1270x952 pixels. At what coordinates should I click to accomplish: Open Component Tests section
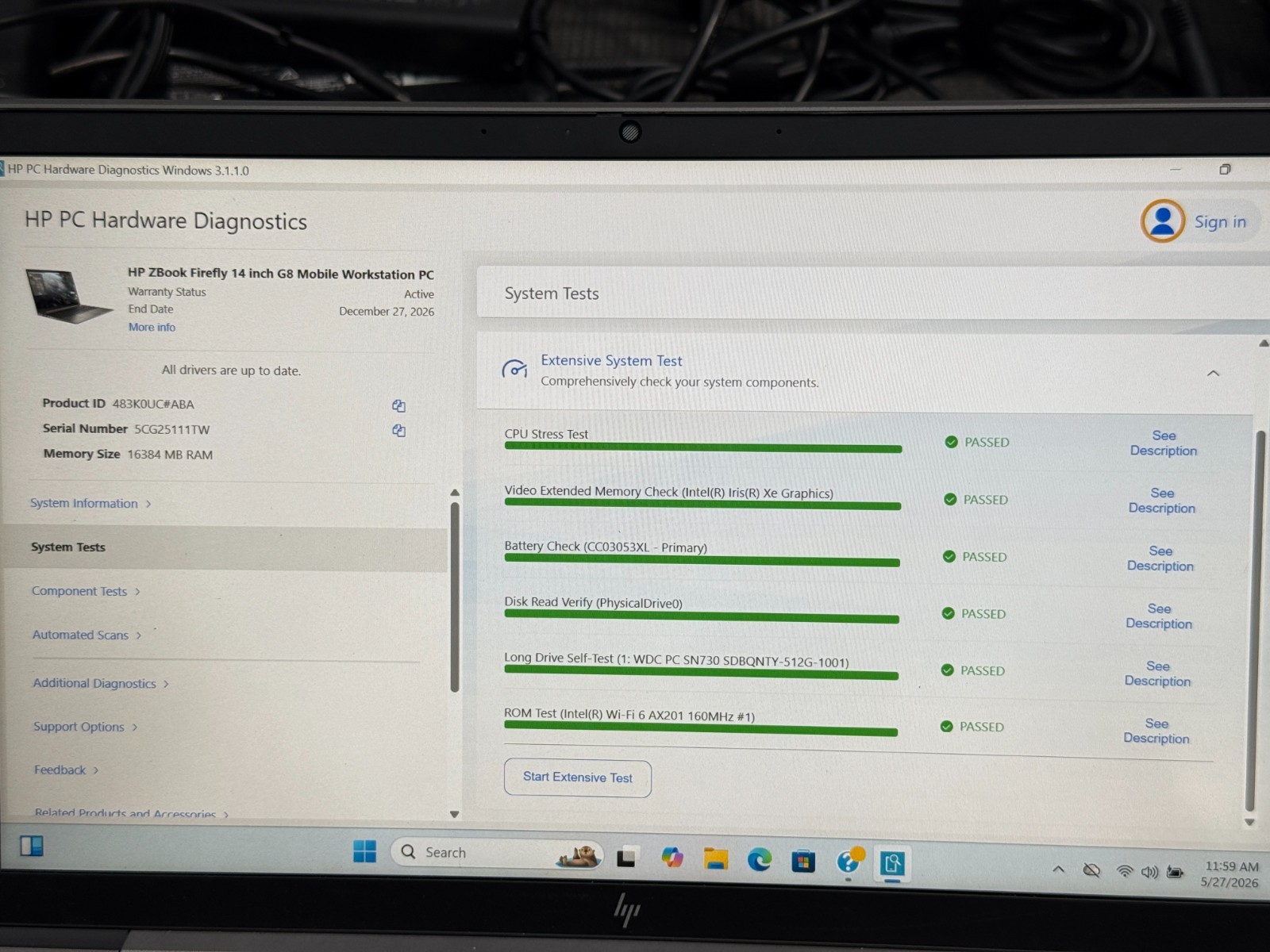coord(86,591)
